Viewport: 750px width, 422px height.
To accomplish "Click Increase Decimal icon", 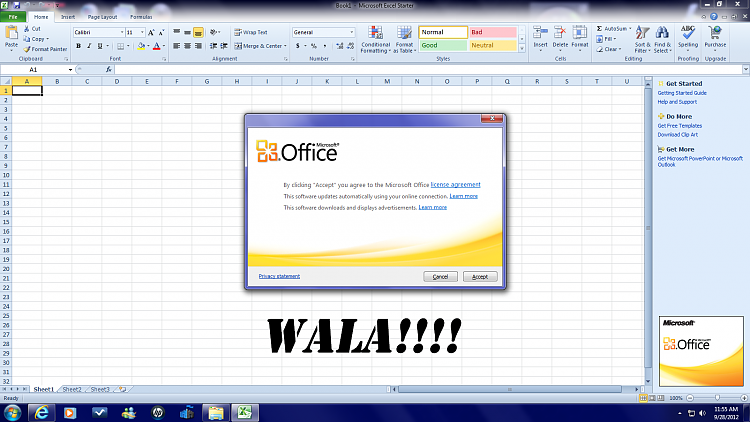I will coord(340,46).
